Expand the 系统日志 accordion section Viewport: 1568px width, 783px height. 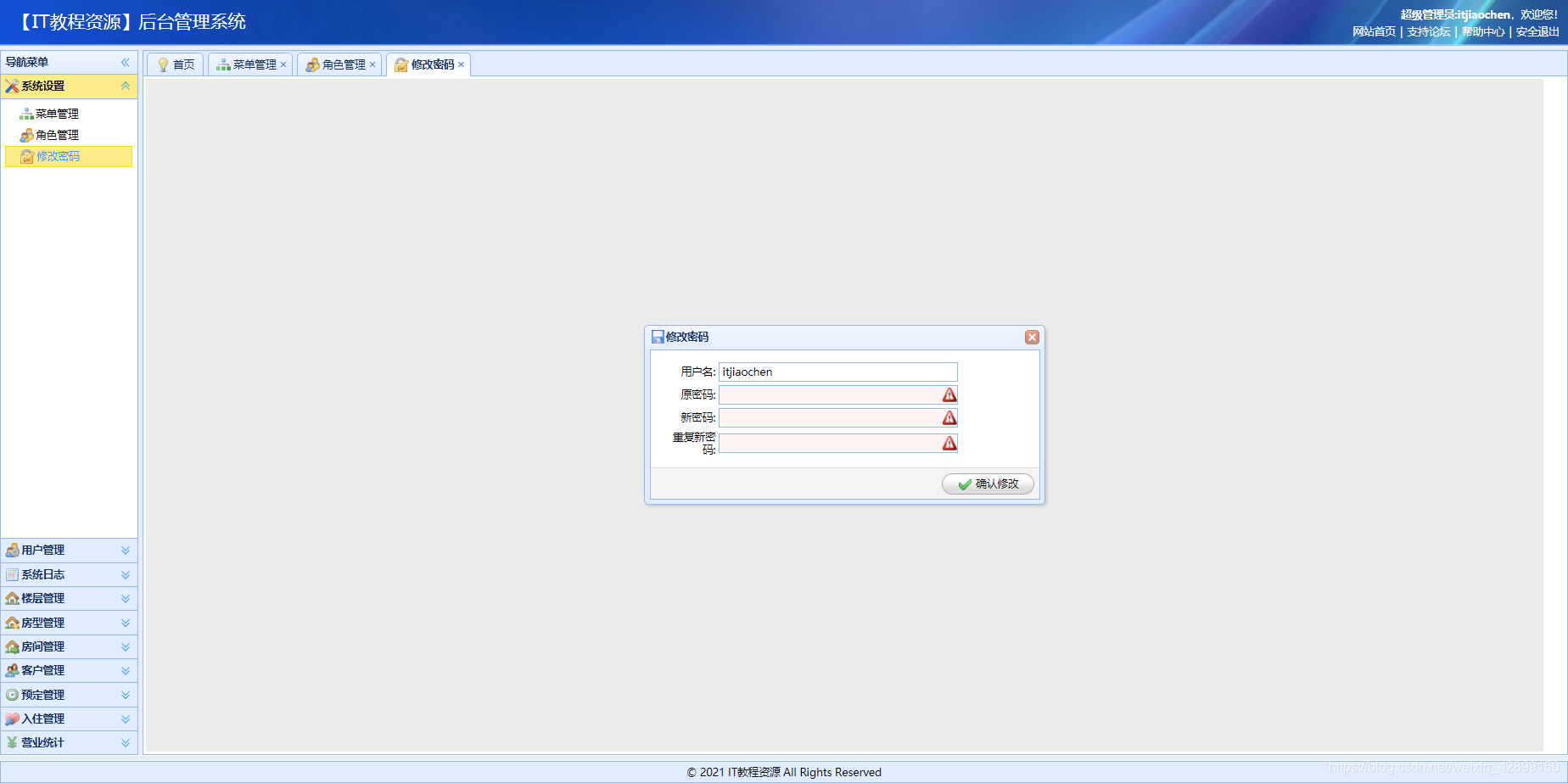[x=69, y=574]
